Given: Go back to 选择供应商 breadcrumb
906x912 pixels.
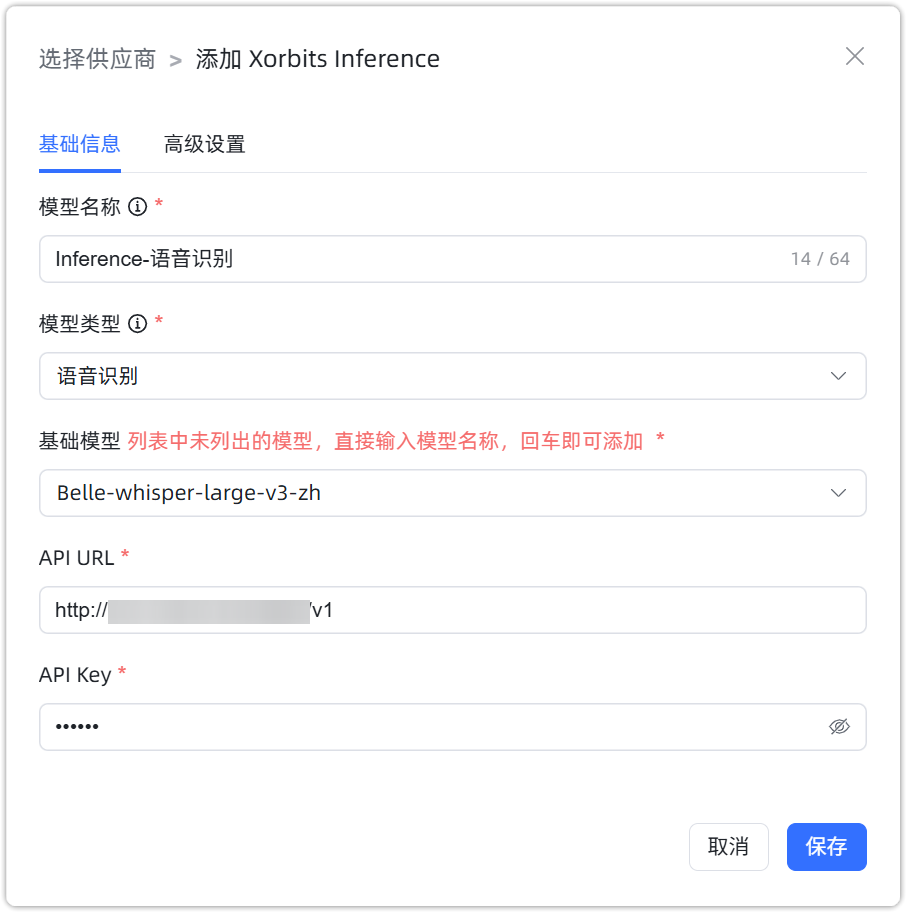Looking at the screenshot, I should [x=97, y=59].
